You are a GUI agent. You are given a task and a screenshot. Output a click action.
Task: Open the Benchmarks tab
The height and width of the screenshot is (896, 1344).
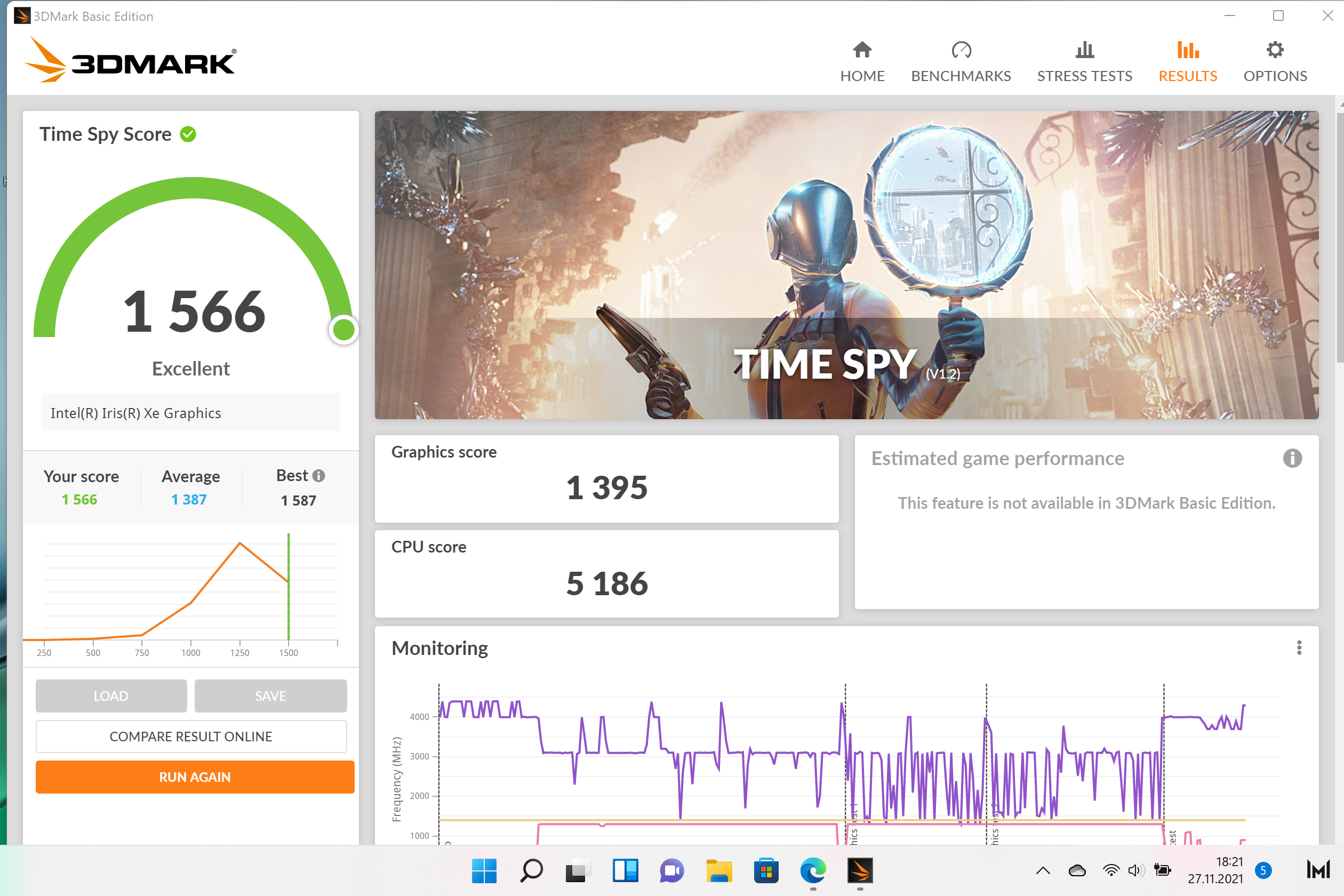[x=961, y=62]
